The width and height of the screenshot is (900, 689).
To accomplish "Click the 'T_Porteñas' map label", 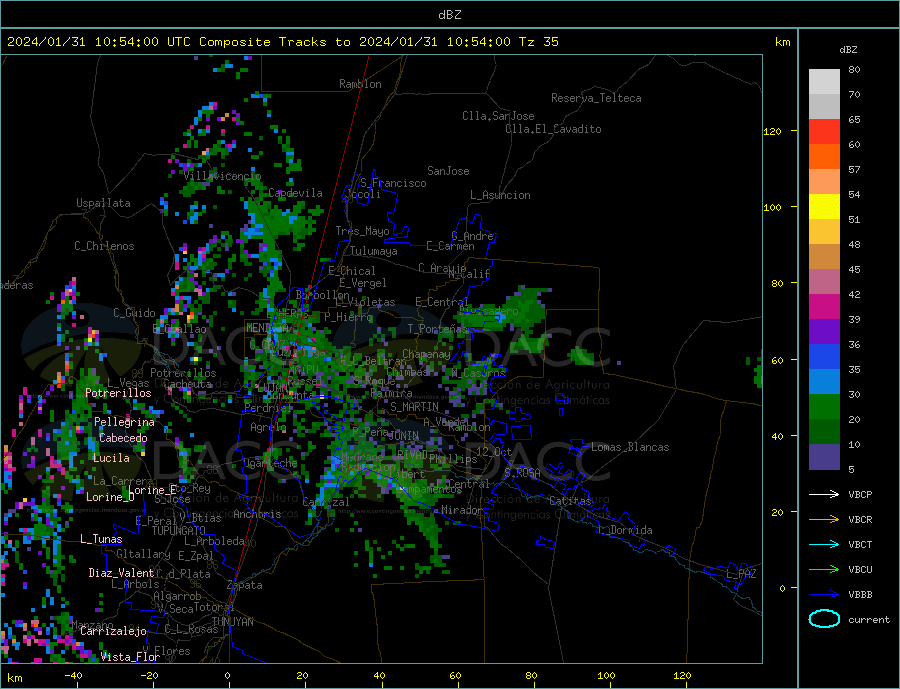I will (438, 329).
